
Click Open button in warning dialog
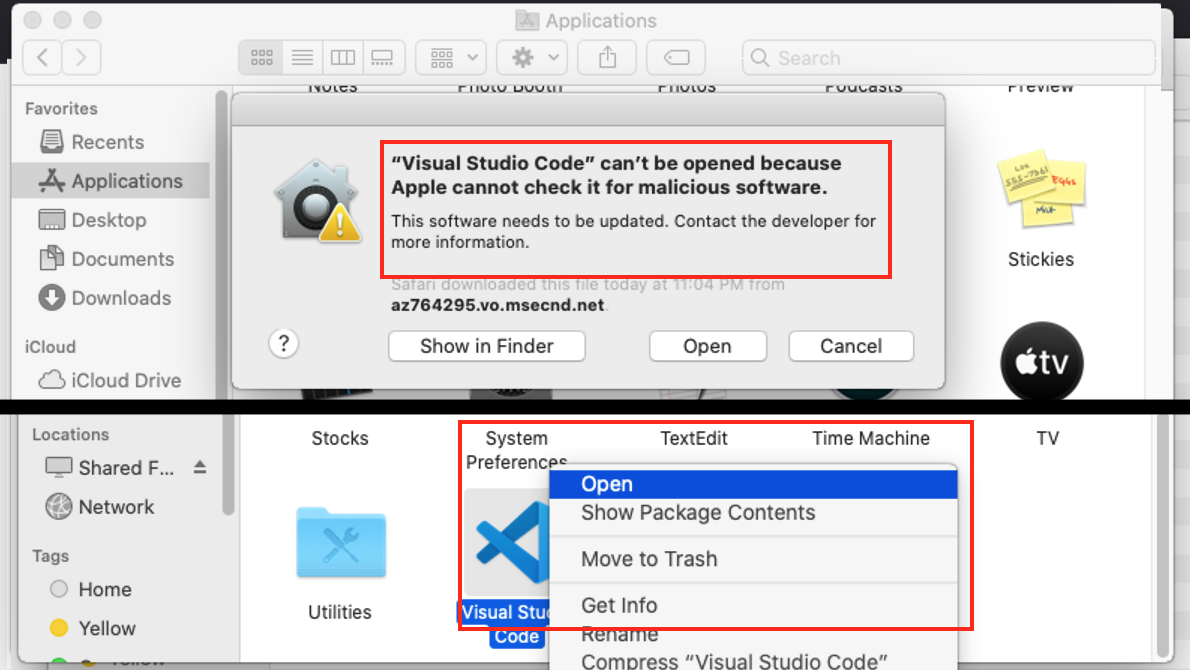click(x=707, y=346)
